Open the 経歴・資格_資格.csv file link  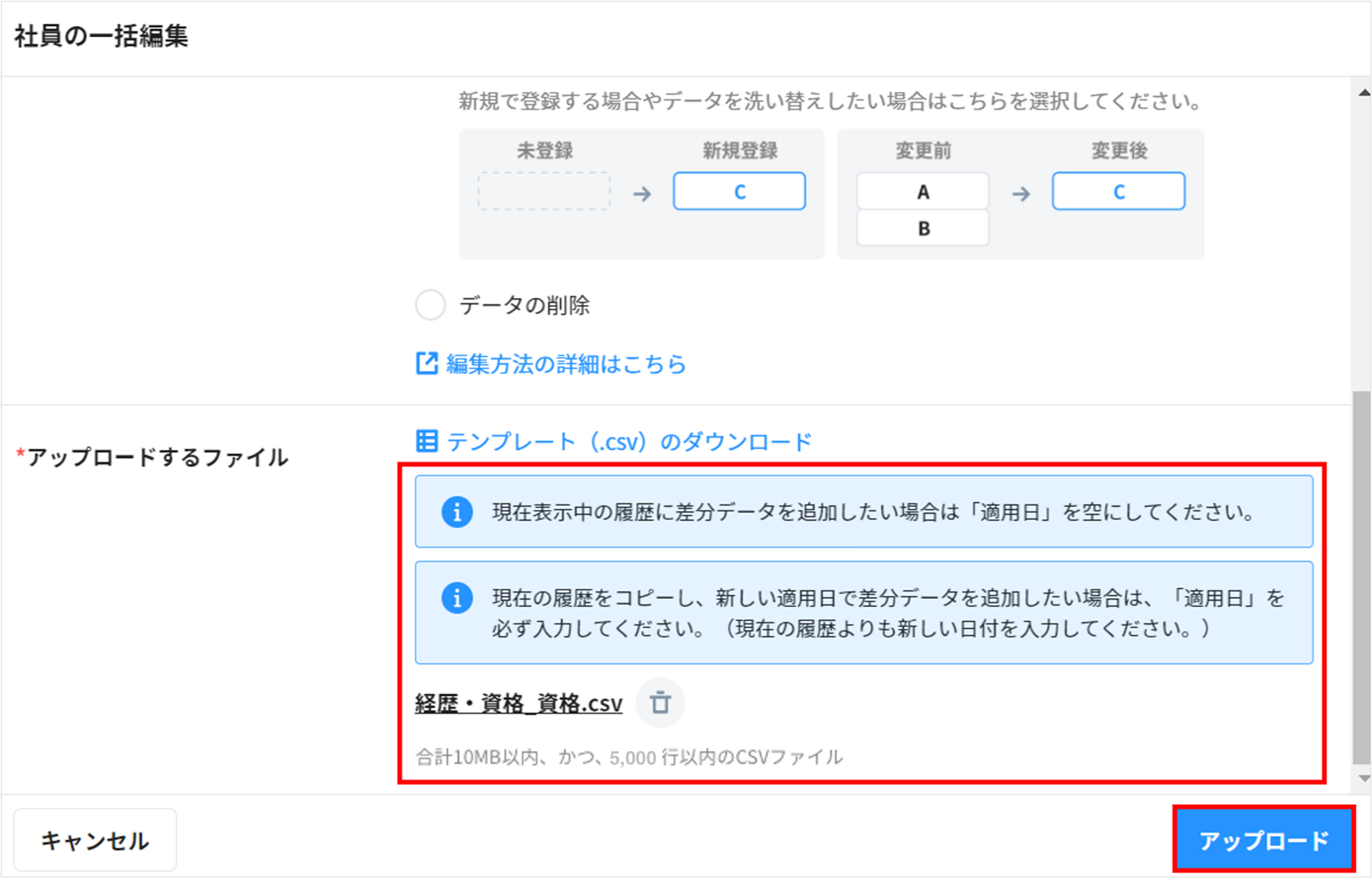pos(517,703)
